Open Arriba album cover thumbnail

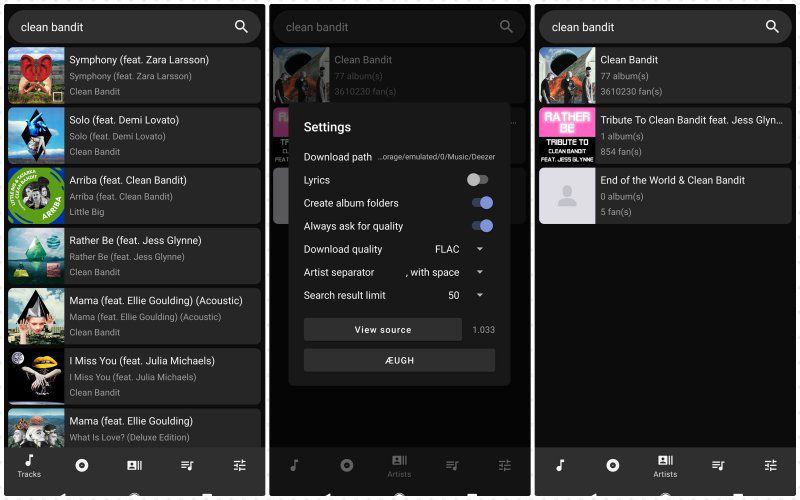tap(36, 196)
